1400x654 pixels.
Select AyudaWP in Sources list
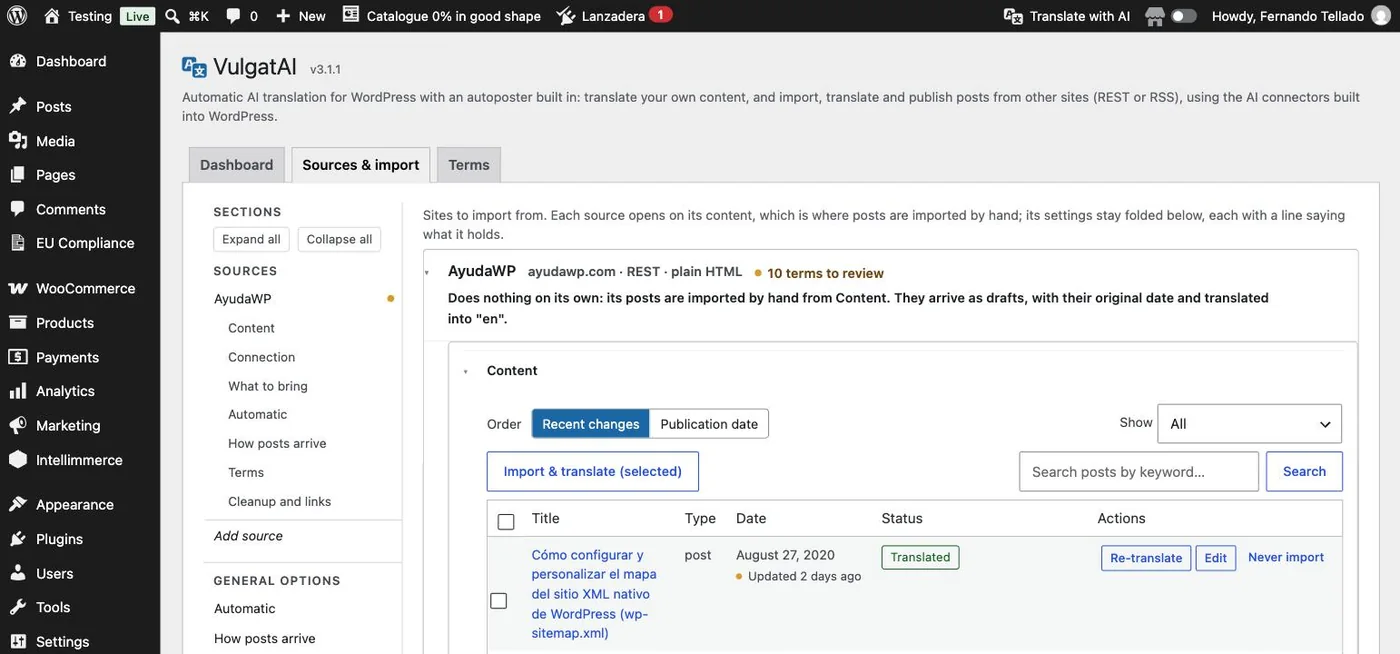[x=243, y=299]
